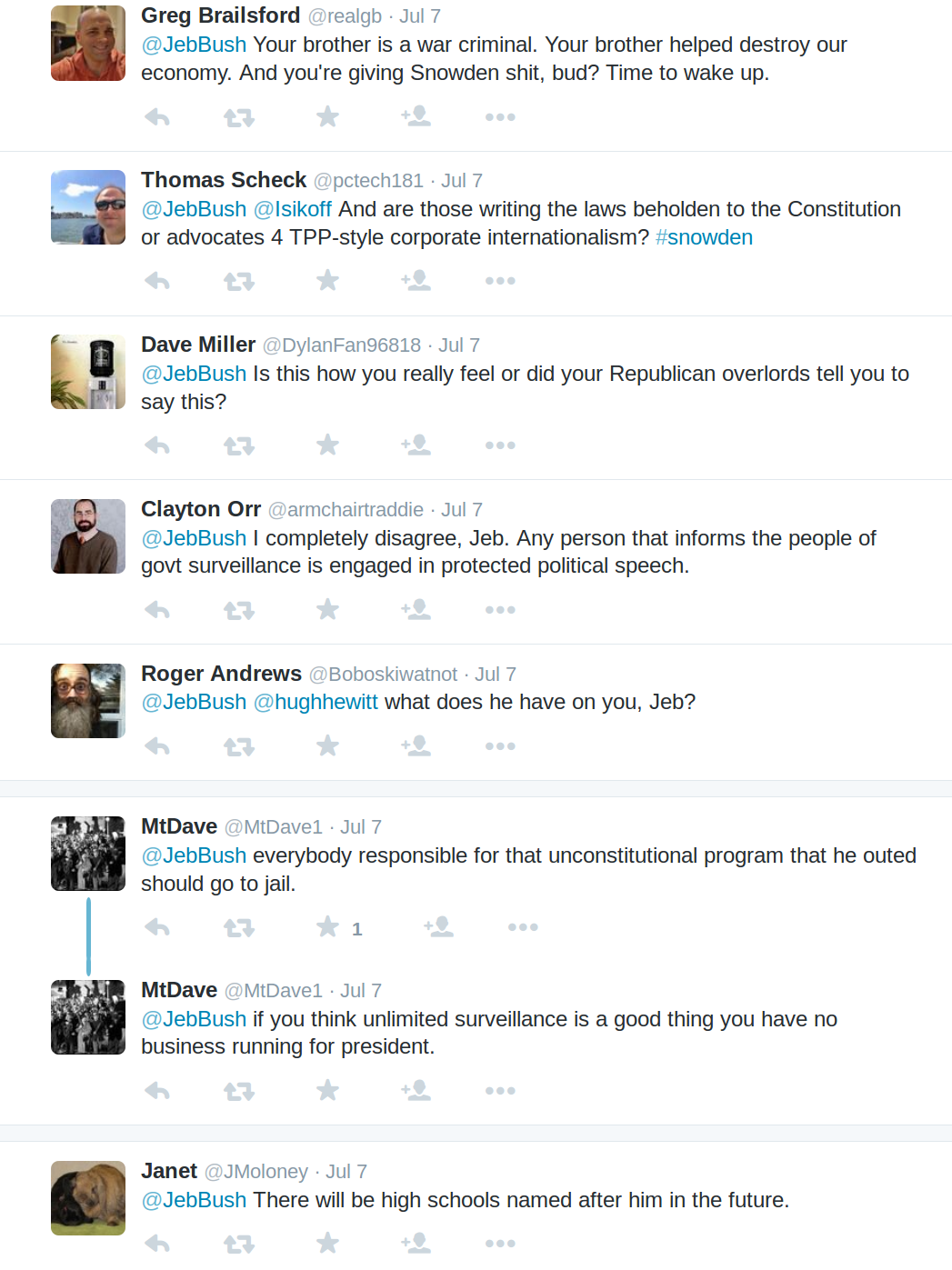The width and height of the screenshot is (952, 1270).
Task: Expand more options on Janet's tweet
Action: [500, 1243]
